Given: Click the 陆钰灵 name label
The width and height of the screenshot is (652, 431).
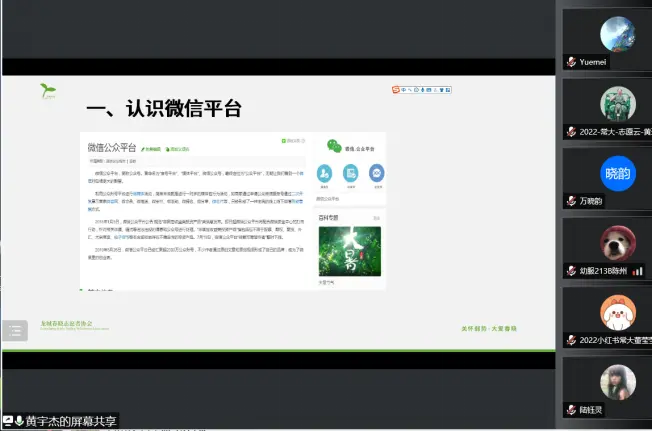Looking at the screenshot, I should tap(591, 410).
